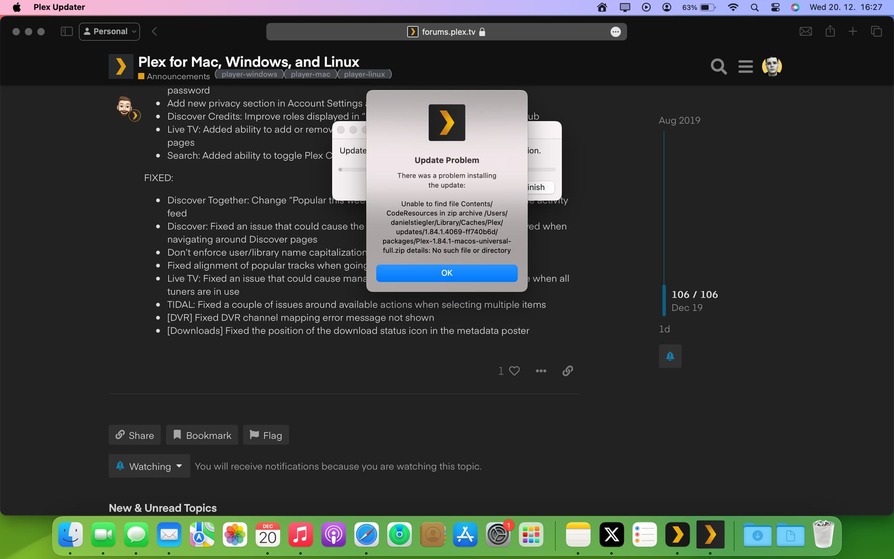Screen dimensions: 894x559
Task: Open App Store from the Dock
Action: [x=465, y=535]
